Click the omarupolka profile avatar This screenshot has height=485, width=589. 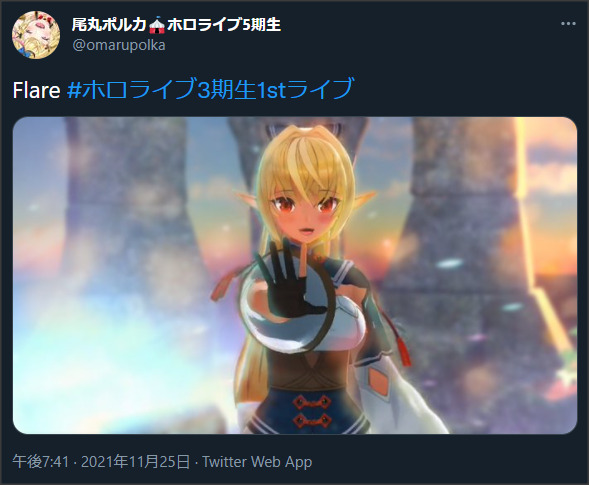point(36,35)
